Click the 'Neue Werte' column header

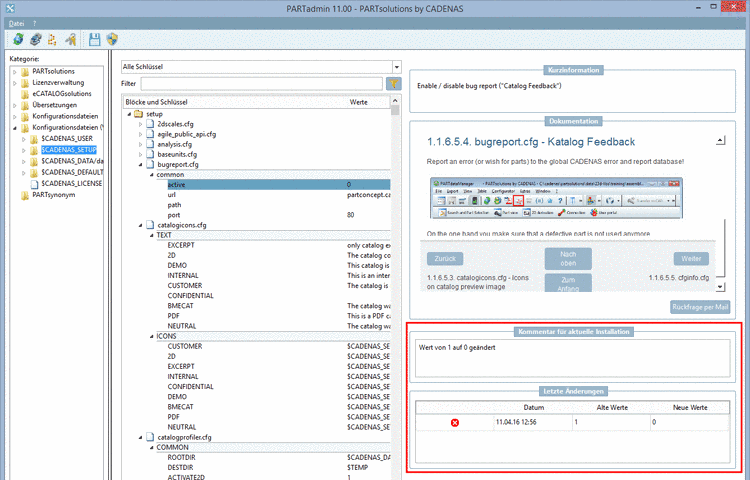click(690, 407)
